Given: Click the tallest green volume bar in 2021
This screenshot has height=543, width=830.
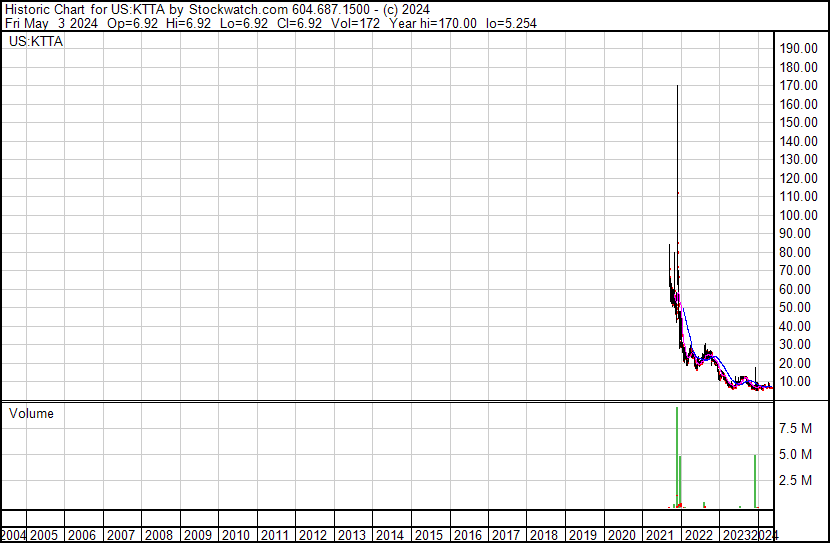Looking at the screenshot, I should tap(677, 457).
